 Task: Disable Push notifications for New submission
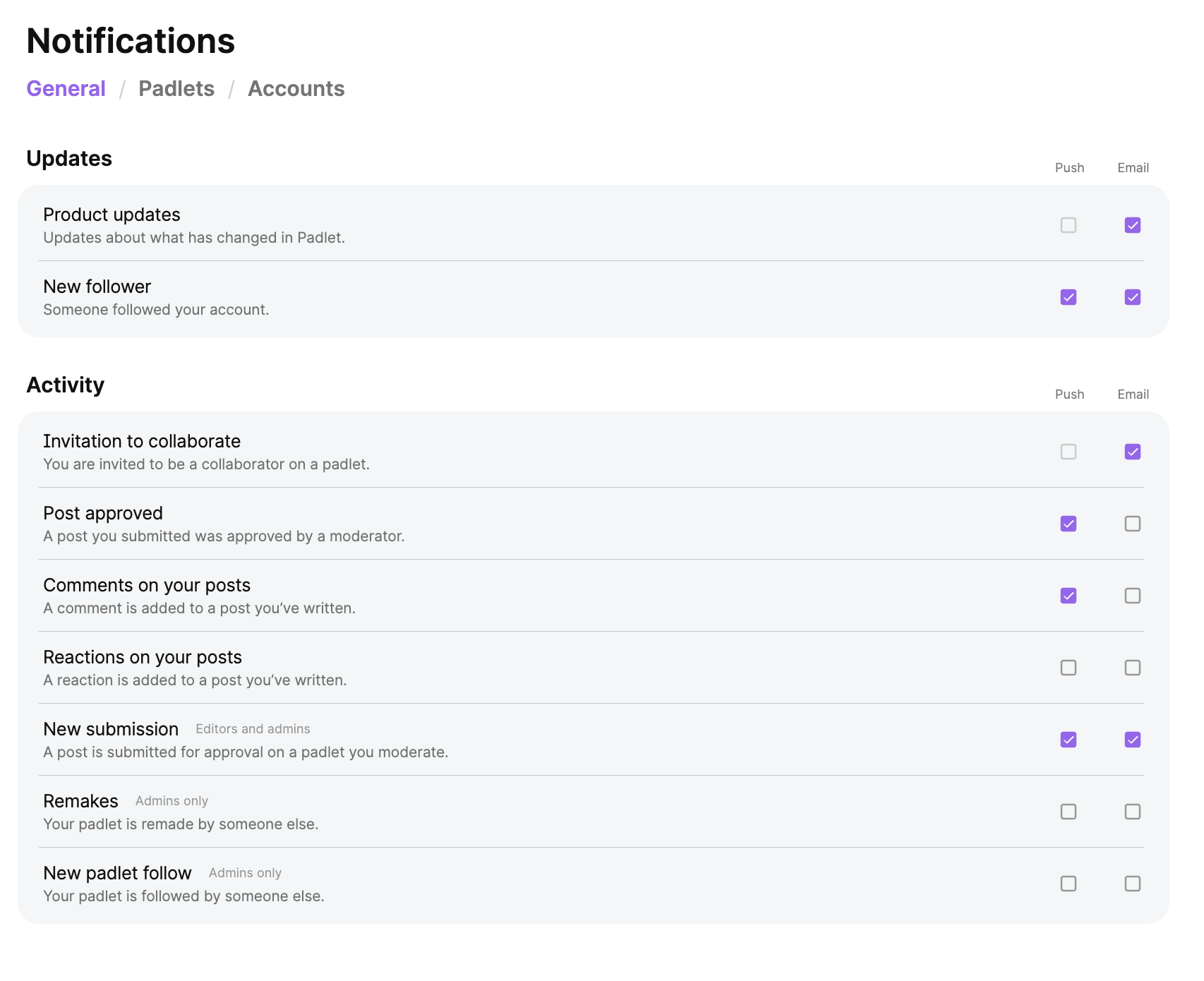coord(1068,740)
